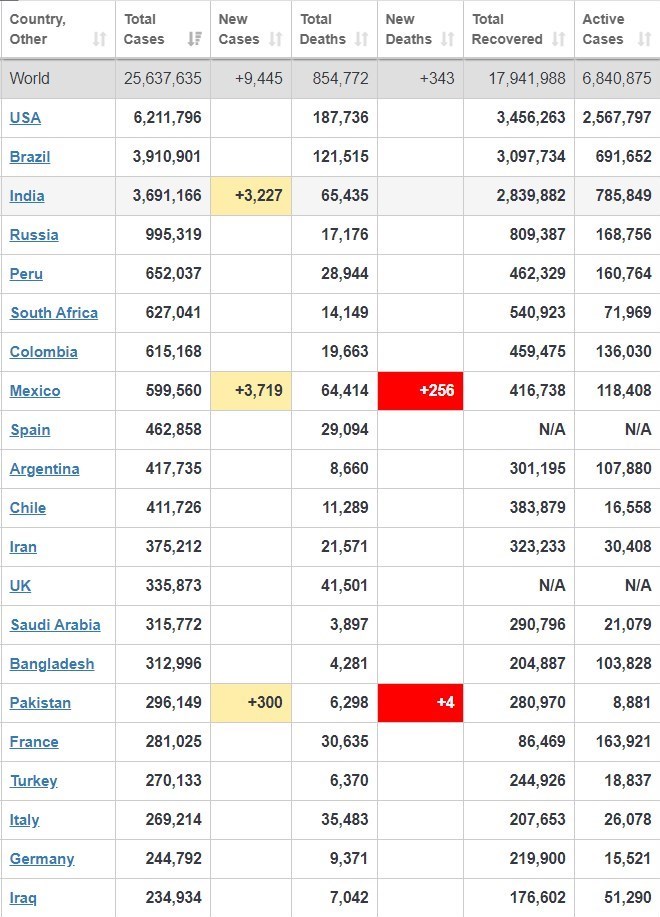Click the World summary row label
Viewport: 660px width, 917px height.
[x=30, y=78]
